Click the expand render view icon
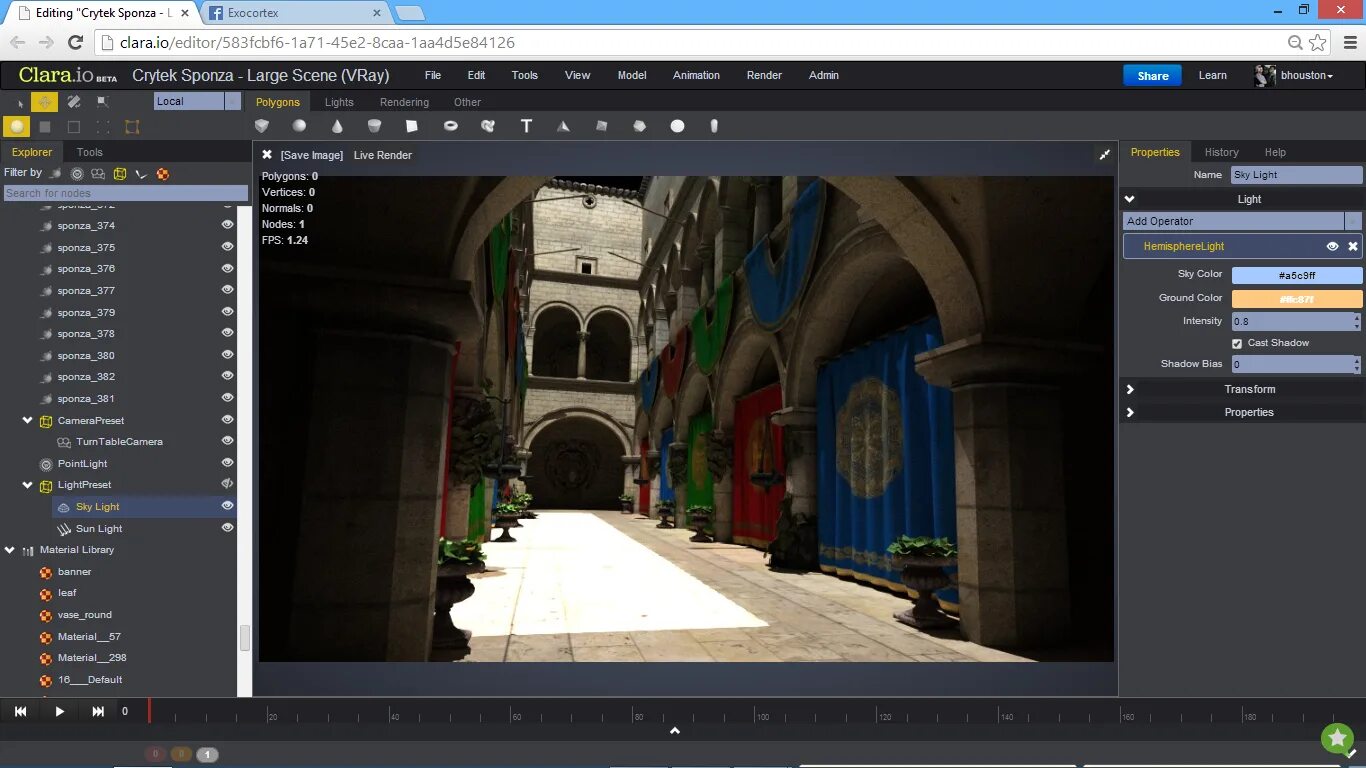 pyautogui.click(x=1105, y=155)
